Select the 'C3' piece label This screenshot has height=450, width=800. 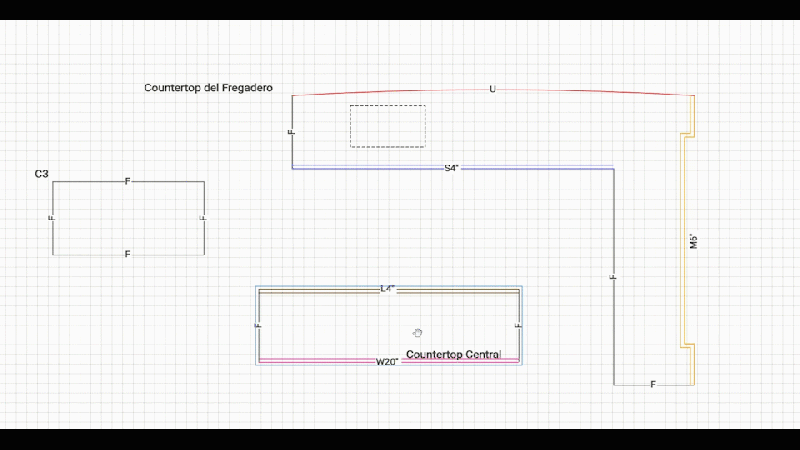tap(41, 174)
